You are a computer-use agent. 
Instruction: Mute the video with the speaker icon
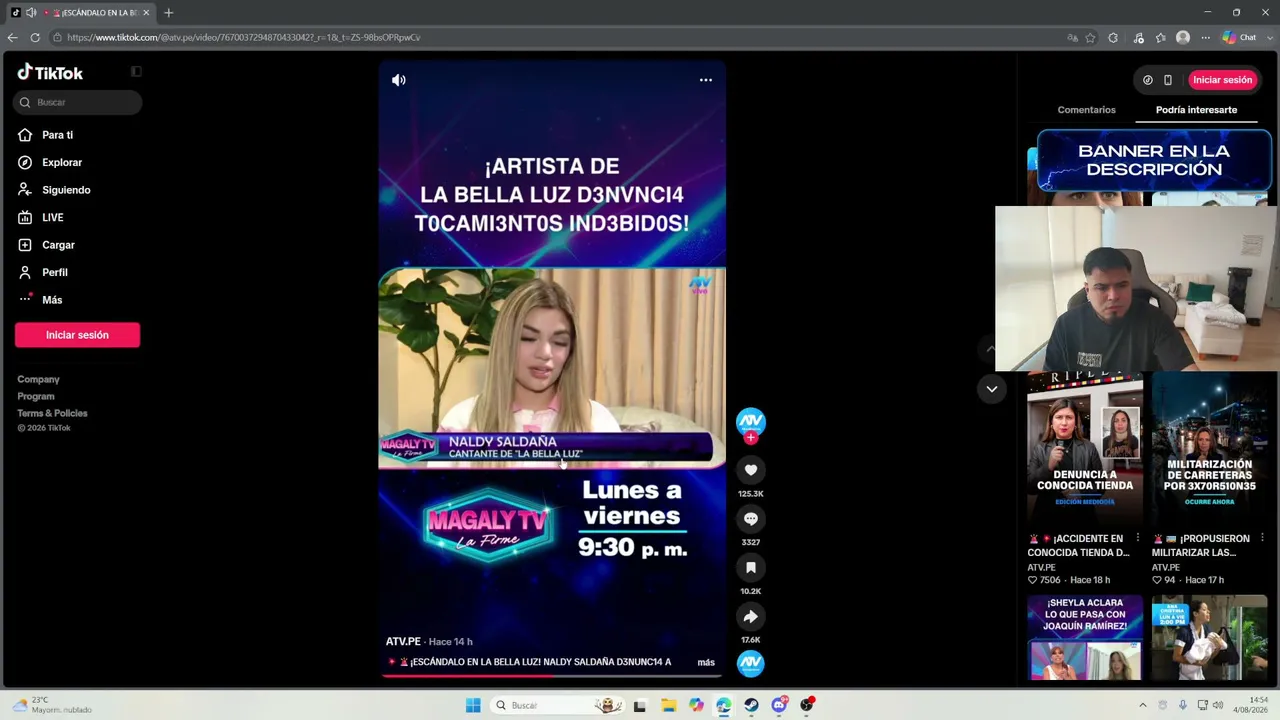pyautogui.click(x=399, y=80)
